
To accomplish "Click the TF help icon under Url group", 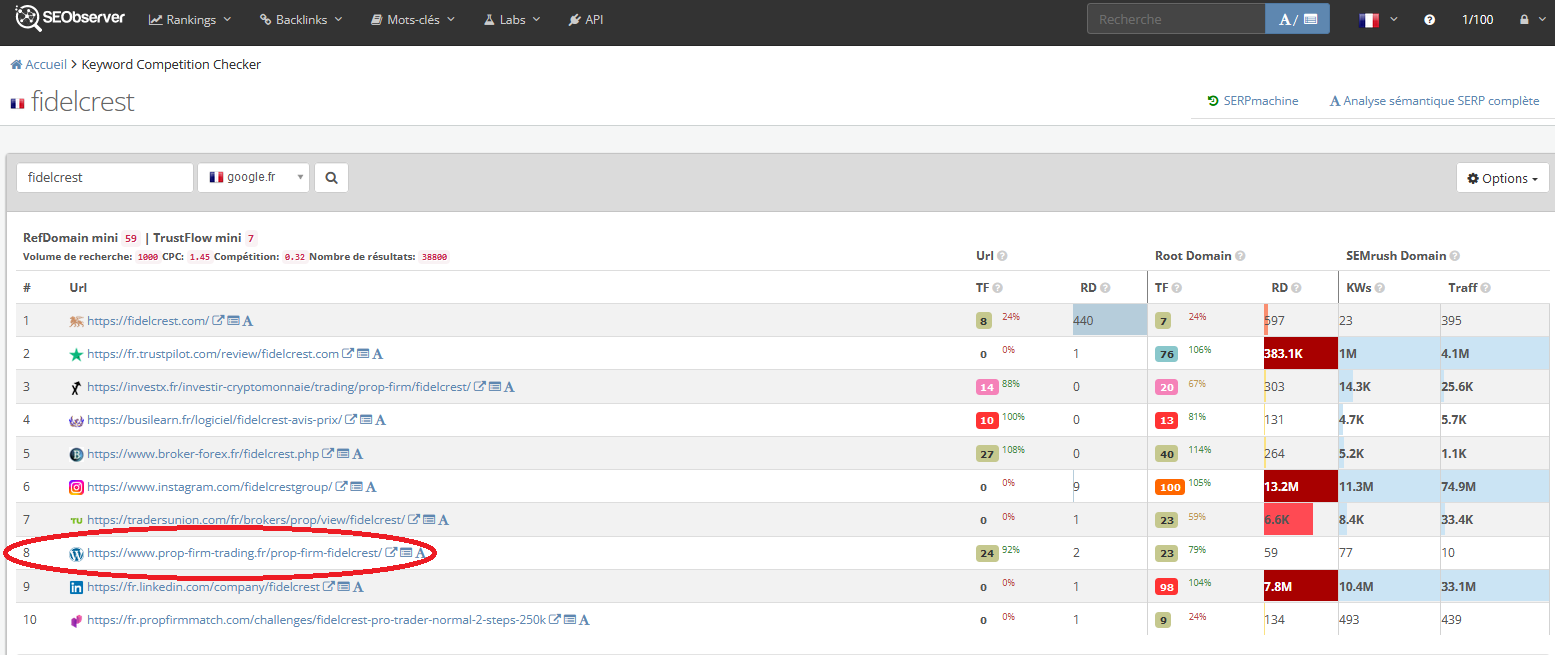I will click(x=999, y=288).
